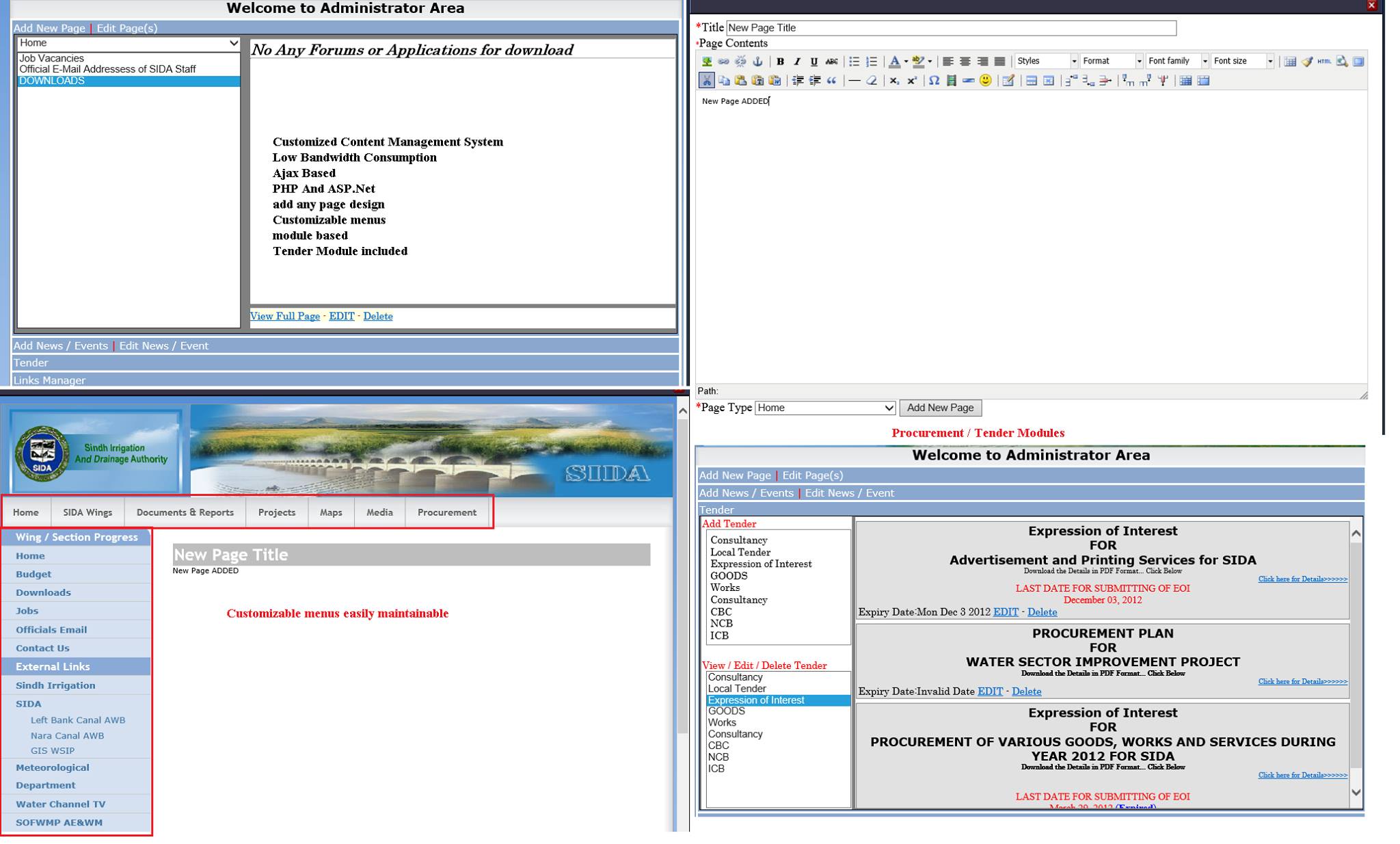Click the paste clipboard icon

point(741,81)
